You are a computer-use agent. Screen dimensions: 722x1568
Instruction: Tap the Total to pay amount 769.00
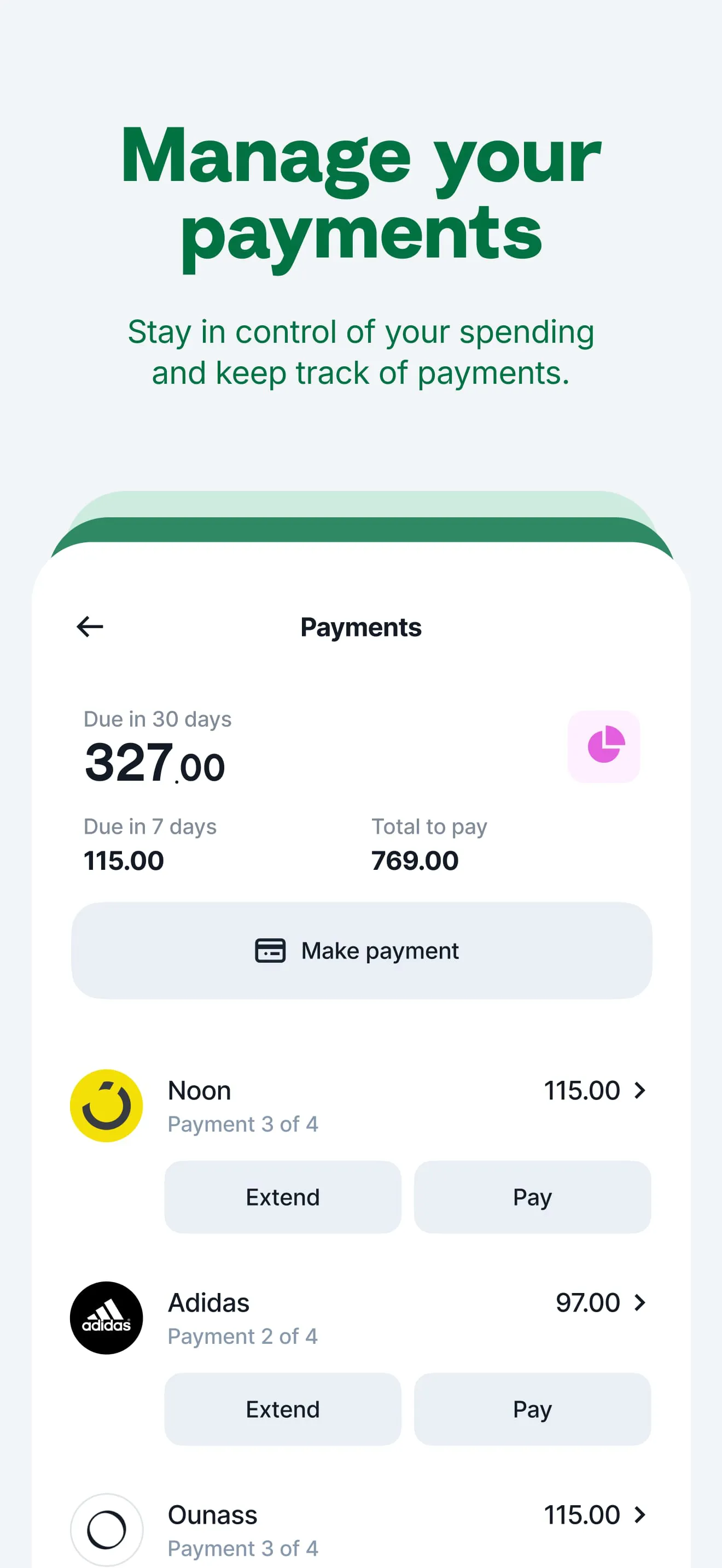pos(415,860)
